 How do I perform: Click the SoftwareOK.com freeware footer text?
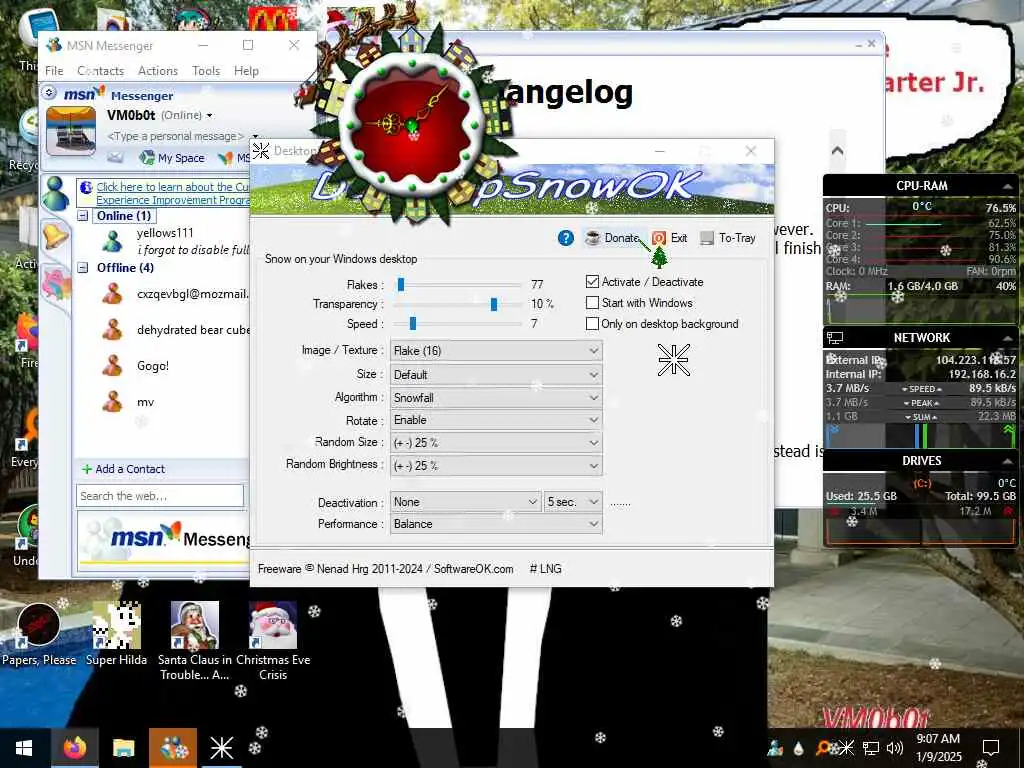click(385, 569)
